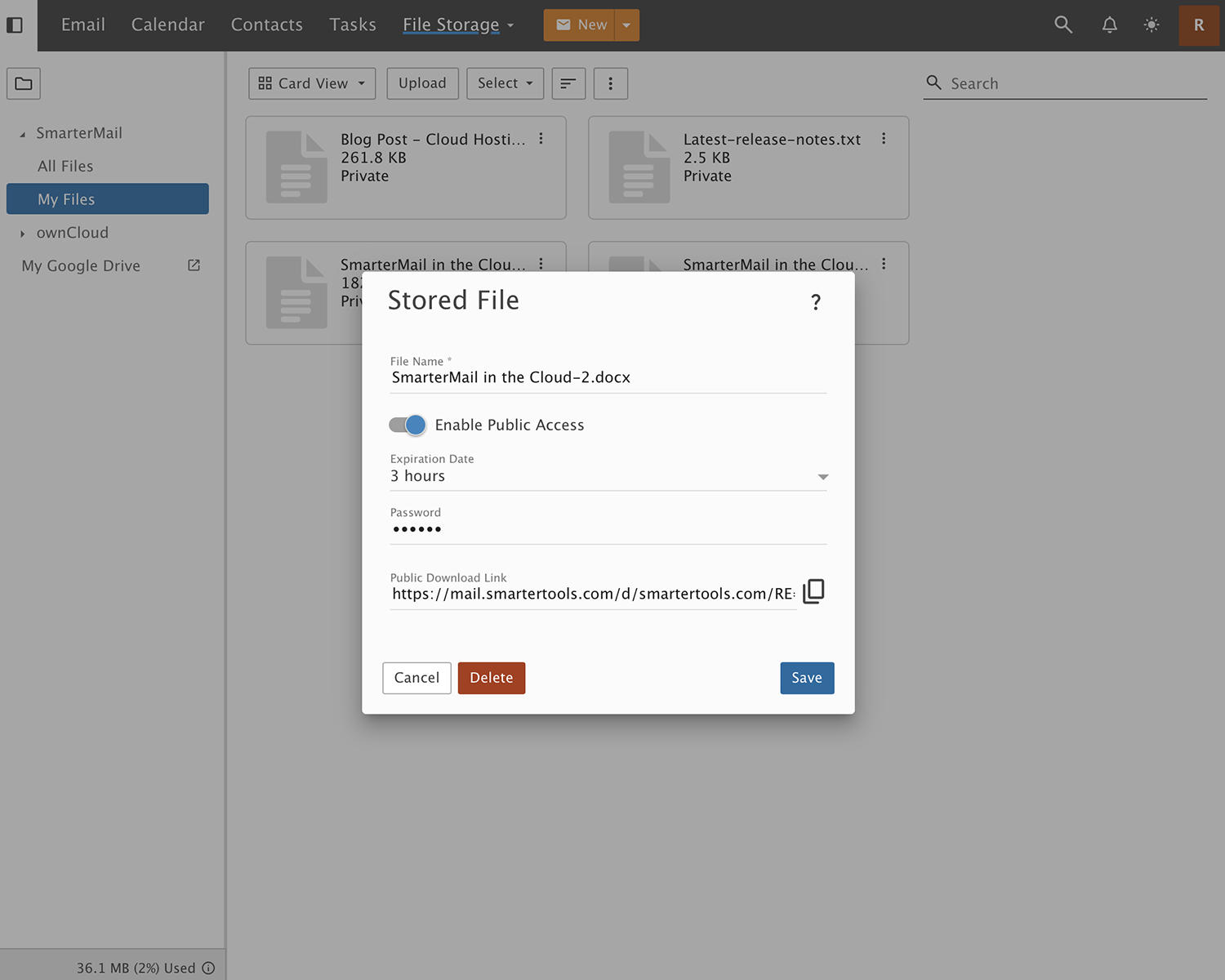The height and width of the screenshot is (980, 1225).
Task: Disable the Enable Public Access toggle
Action: [x=407, y=425]
